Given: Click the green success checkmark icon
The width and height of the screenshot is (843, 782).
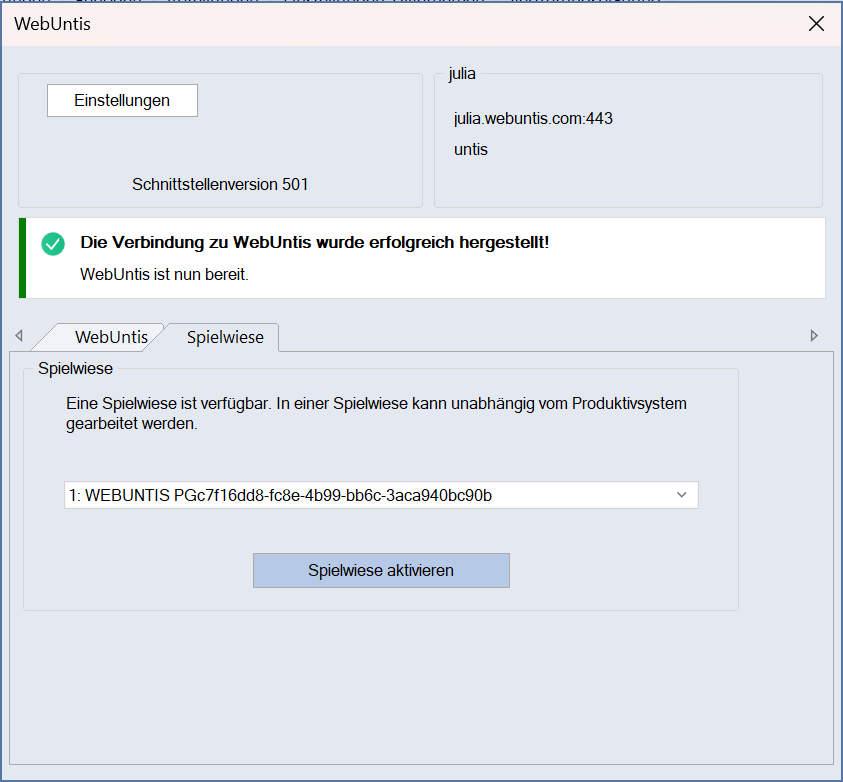Looking at the screenshot, I should tap(53, 244).
